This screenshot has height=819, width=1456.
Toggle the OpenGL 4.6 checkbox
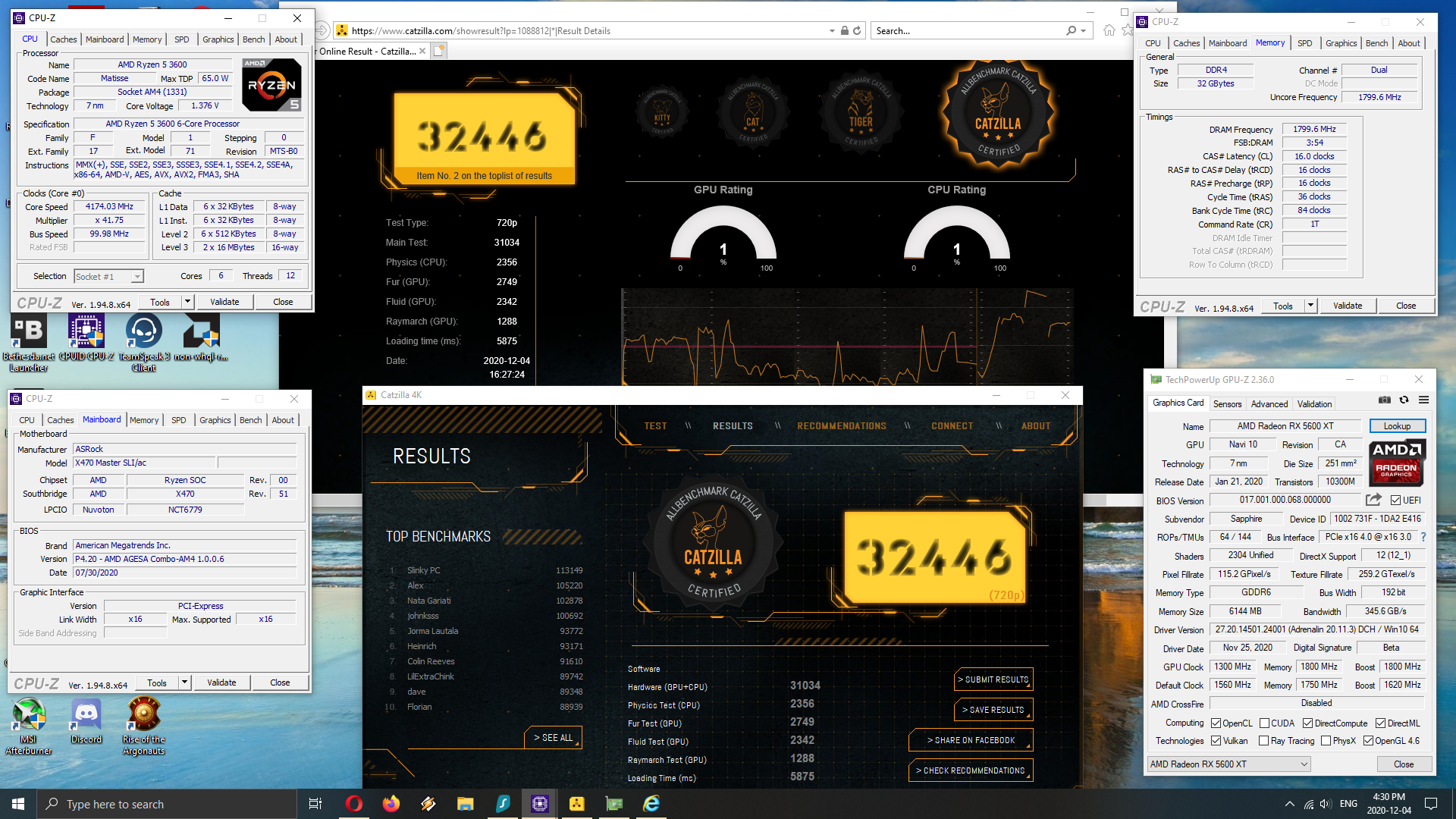click(x=1368, y=741)
